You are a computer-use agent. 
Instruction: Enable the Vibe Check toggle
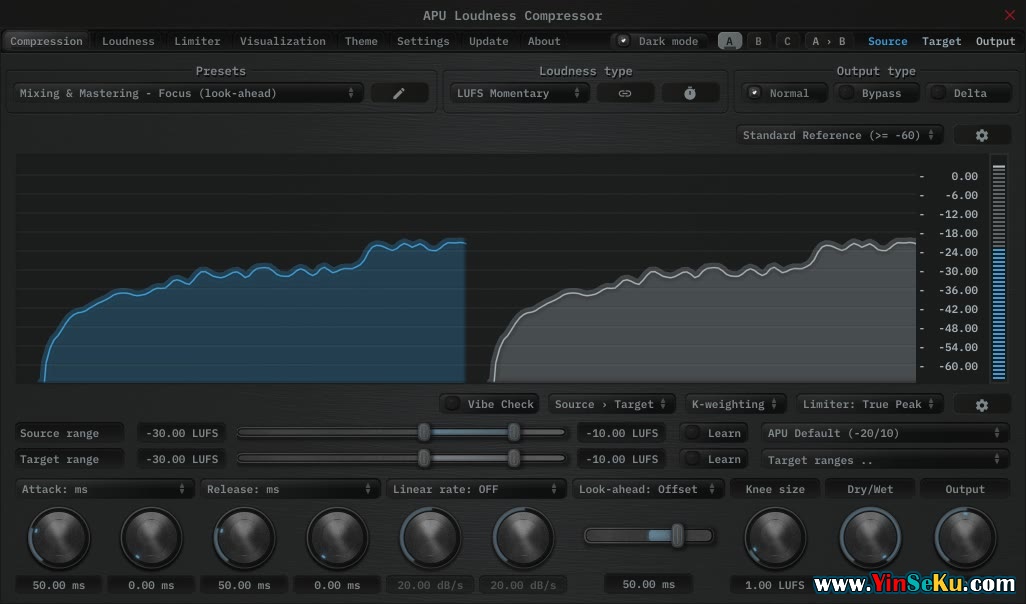(490, 404)
